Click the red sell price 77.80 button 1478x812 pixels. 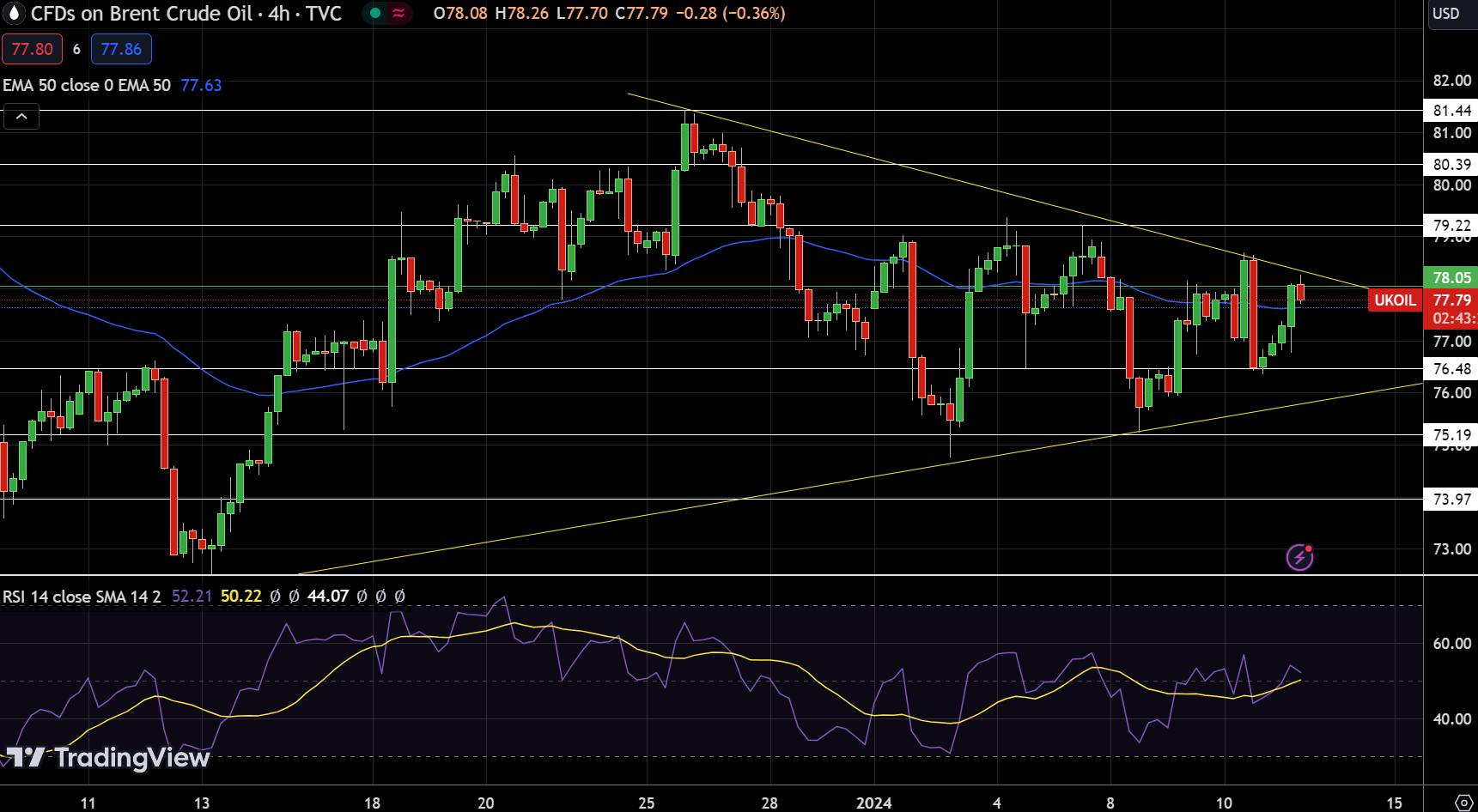click(32, 49)
